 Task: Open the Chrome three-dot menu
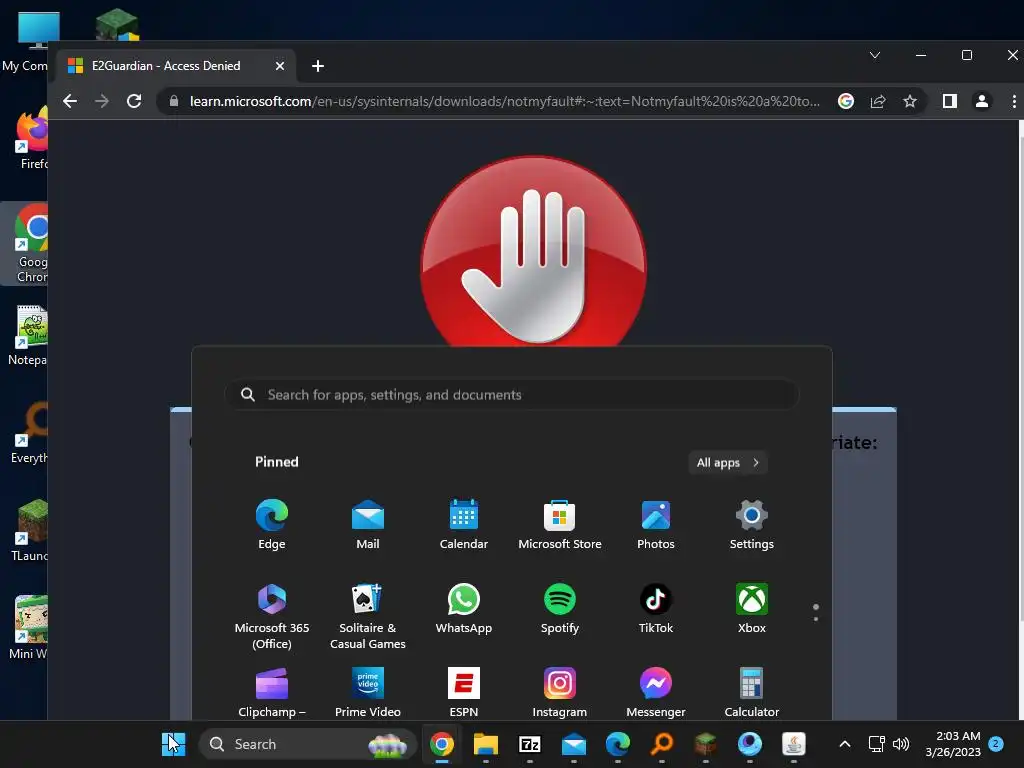(1014, 101)
